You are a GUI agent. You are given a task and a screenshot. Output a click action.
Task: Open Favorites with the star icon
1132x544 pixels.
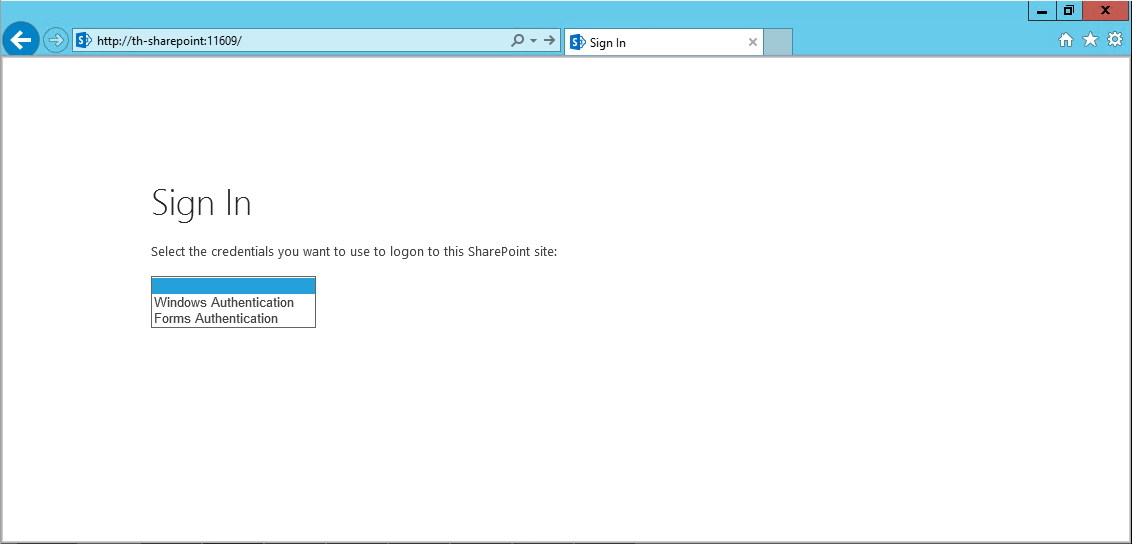click(1090, 40)
